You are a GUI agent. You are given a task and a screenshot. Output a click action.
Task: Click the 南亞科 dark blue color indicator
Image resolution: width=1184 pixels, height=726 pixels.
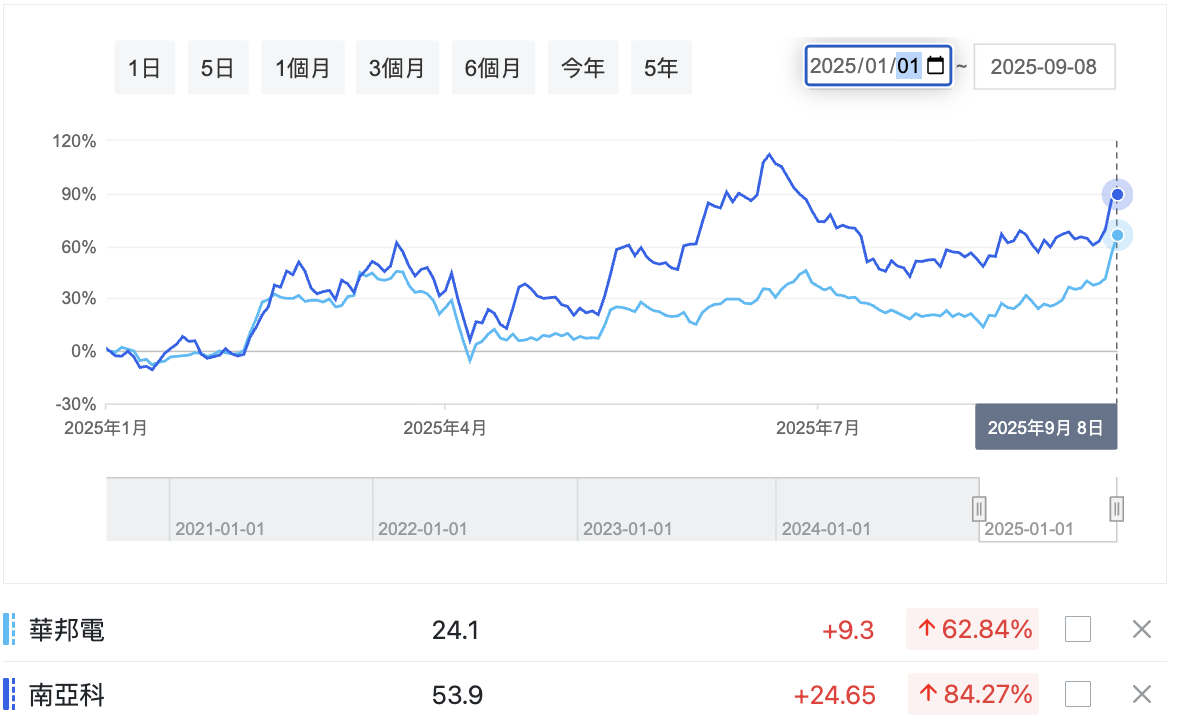pyautogui.click(x=9, y=694)
